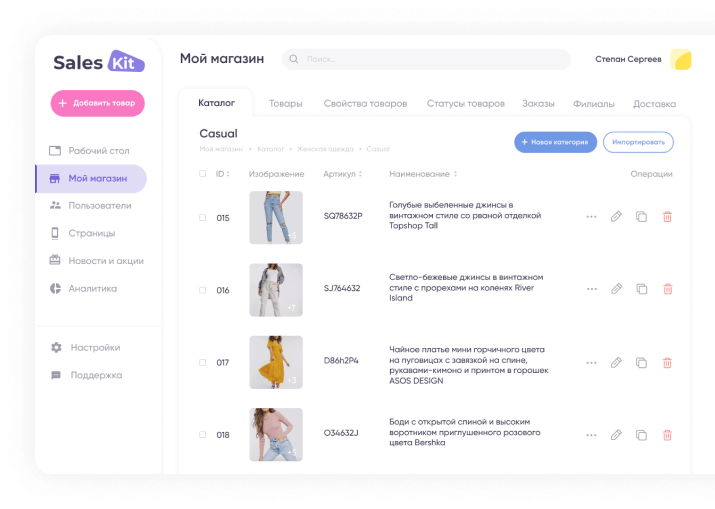Viewport: 715px width, 509px height.
Task: Open the three-dots menu for item 018
Action: pyautogui.click(x=591, y=436)
